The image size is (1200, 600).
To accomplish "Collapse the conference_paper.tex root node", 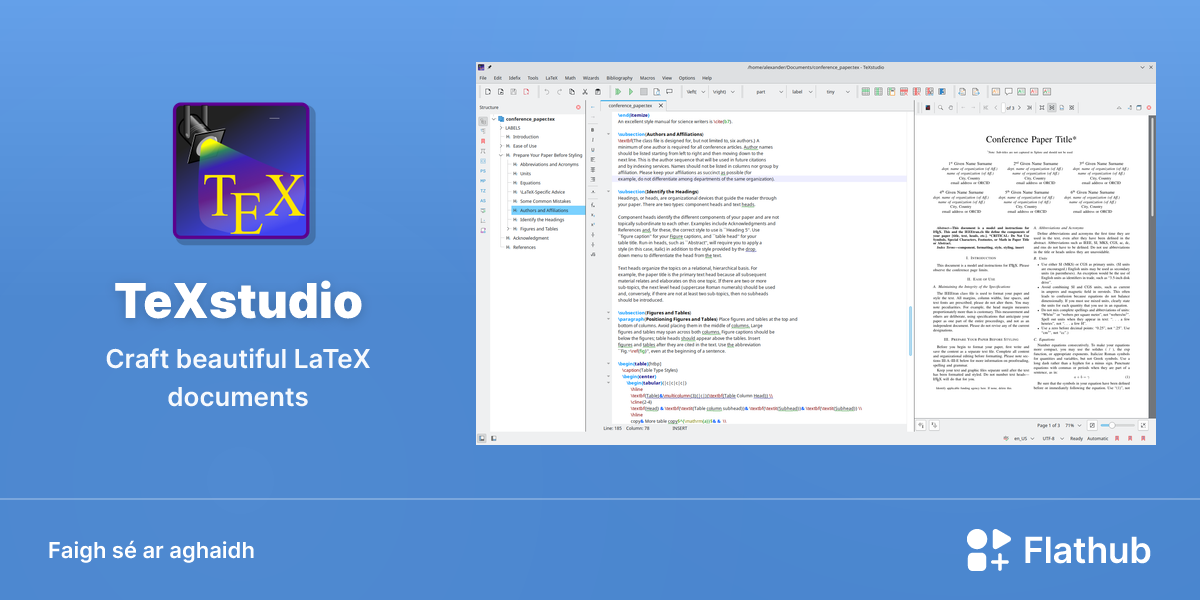I will tap(494, 119).
